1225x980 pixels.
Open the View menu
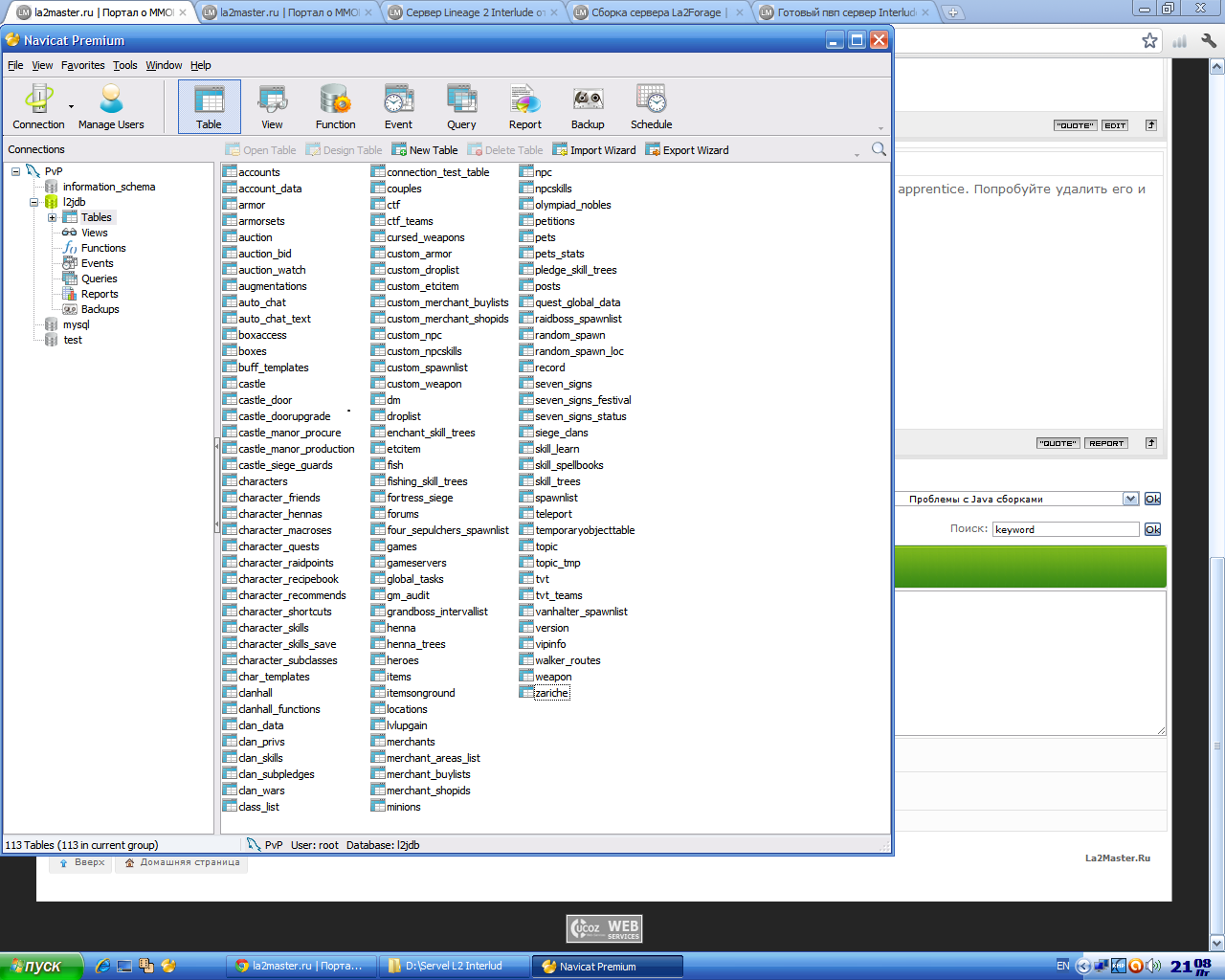coord(42,65)
